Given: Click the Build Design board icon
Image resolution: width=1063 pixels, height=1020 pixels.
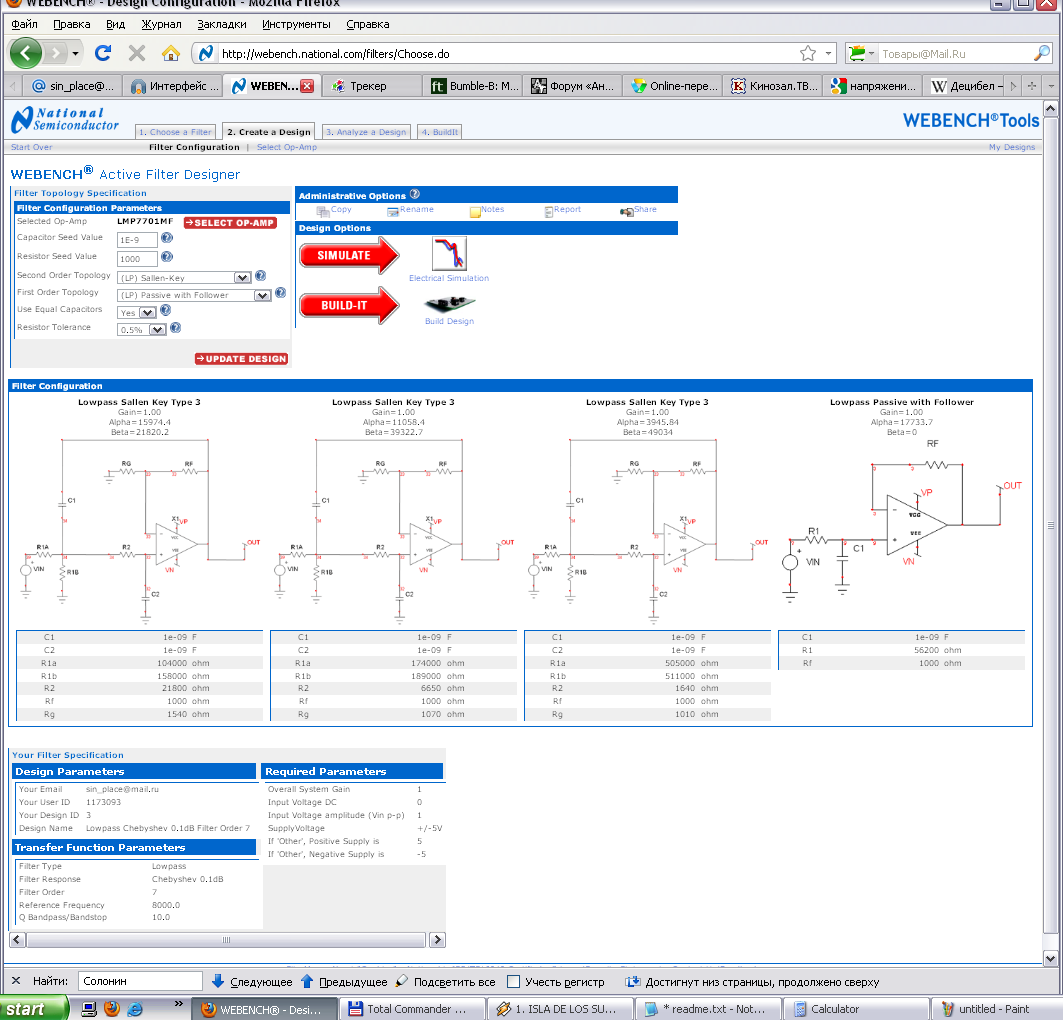Looking at the screenshot, I should [x=449, y=302].
